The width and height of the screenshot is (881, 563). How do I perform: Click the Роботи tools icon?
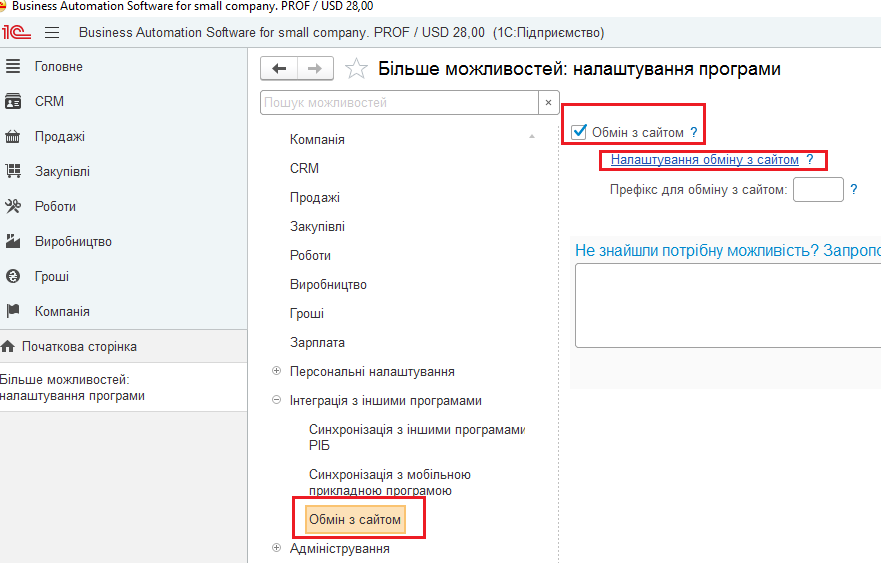(13, 206)
